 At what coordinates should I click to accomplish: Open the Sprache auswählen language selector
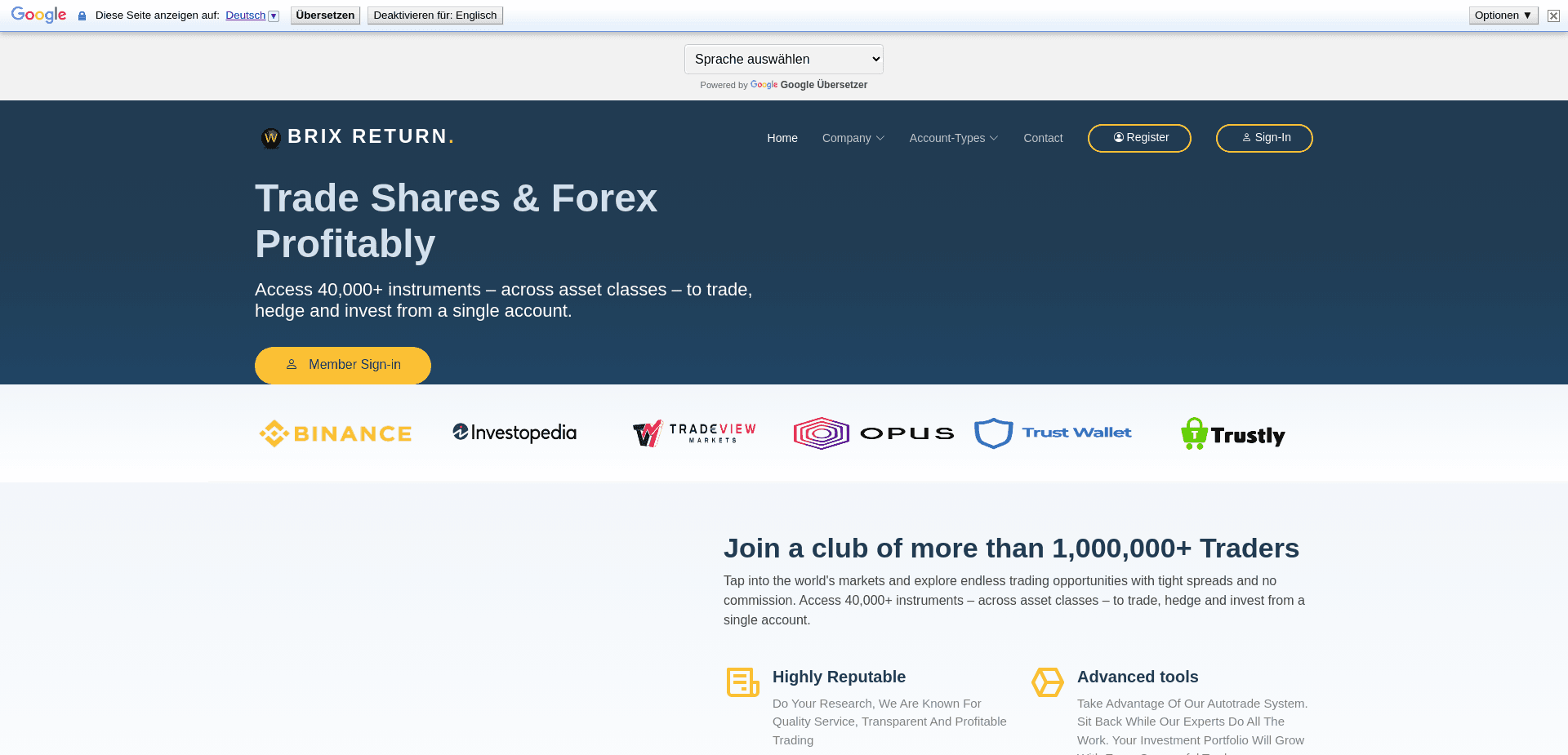point(782,59)
